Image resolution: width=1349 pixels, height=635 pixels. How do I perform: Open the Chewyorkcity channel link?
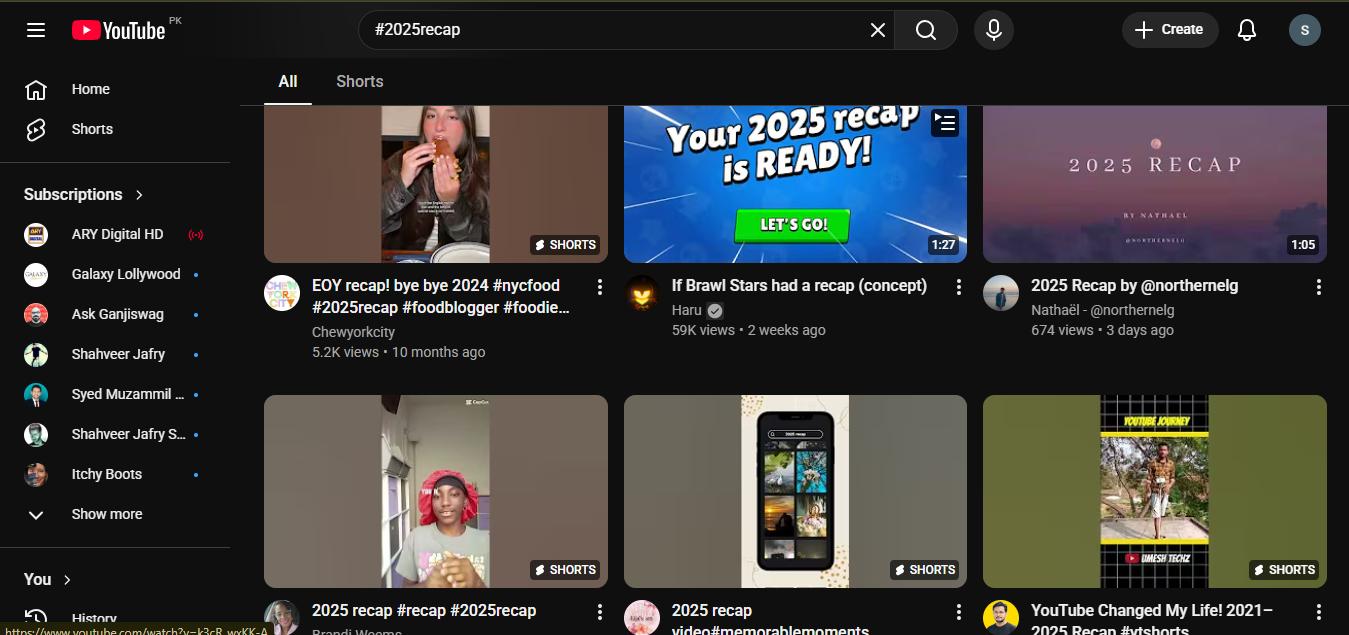pyautogui.click(x=353, y=331)
